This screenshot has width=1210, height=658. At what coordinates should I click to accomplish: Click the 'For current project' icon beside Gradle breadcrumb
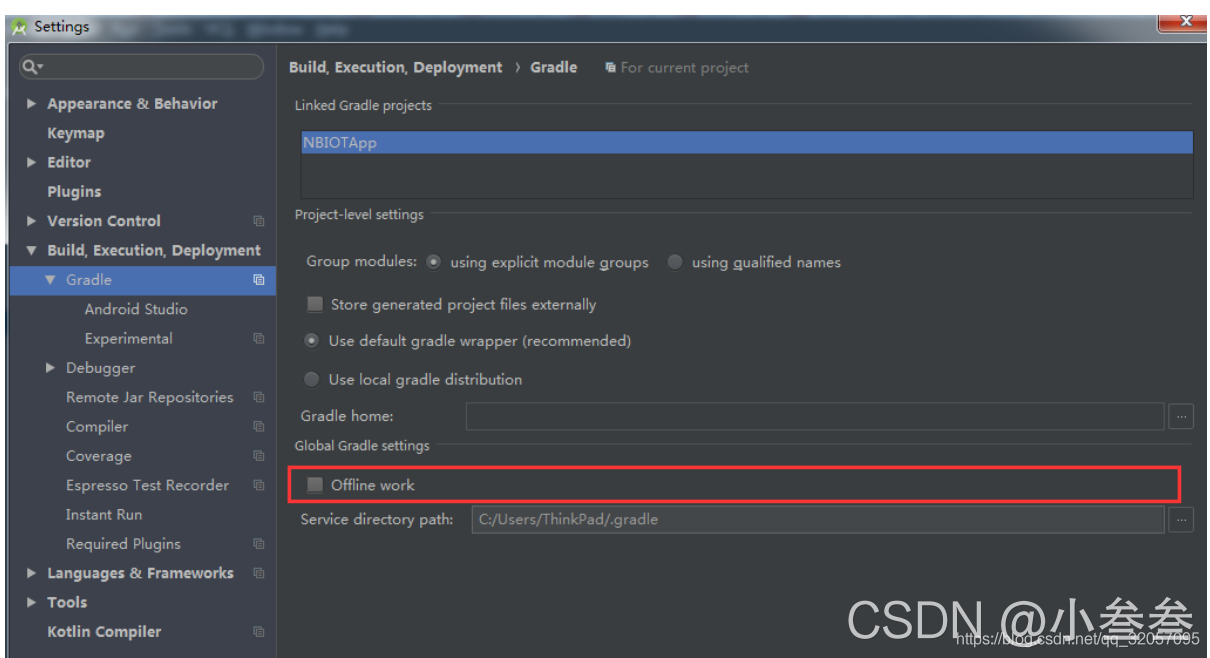coord(610,67)
